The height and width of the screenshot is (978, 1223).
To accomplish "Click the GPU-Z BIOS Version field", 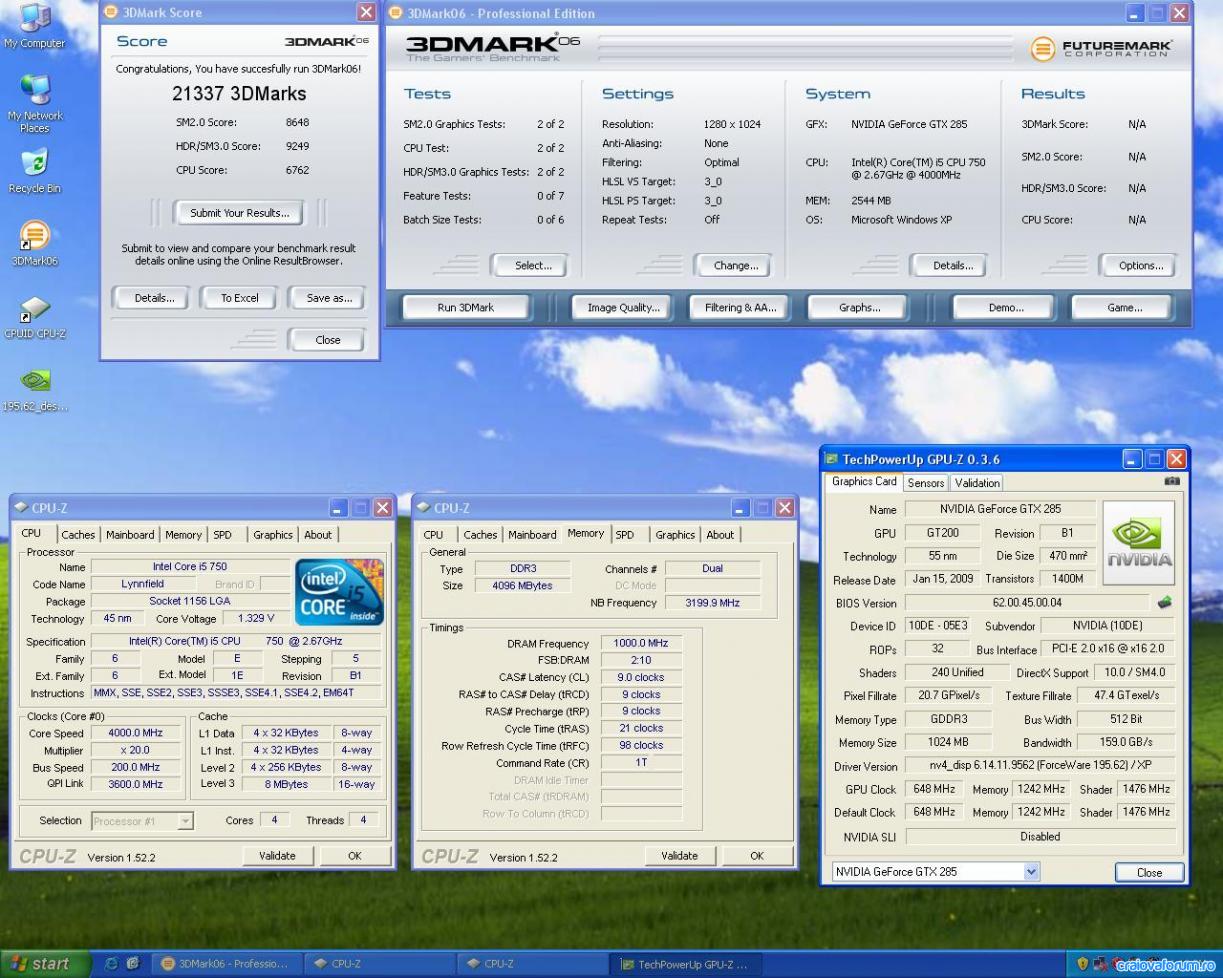I will tap(1028, 603).
